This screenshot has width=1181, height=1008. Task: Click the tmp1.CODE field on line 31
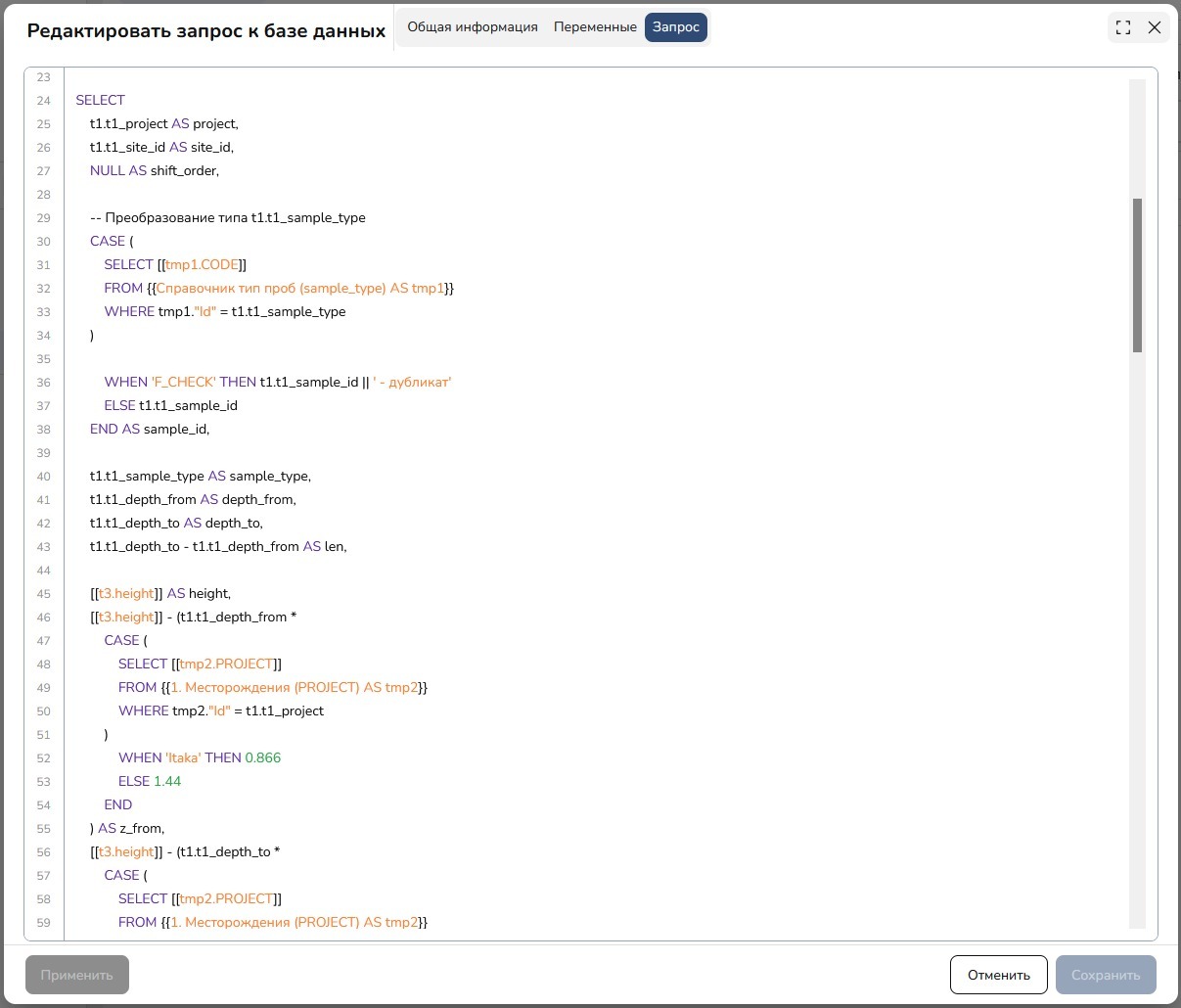pyautogui.click(x=203, y=264)
